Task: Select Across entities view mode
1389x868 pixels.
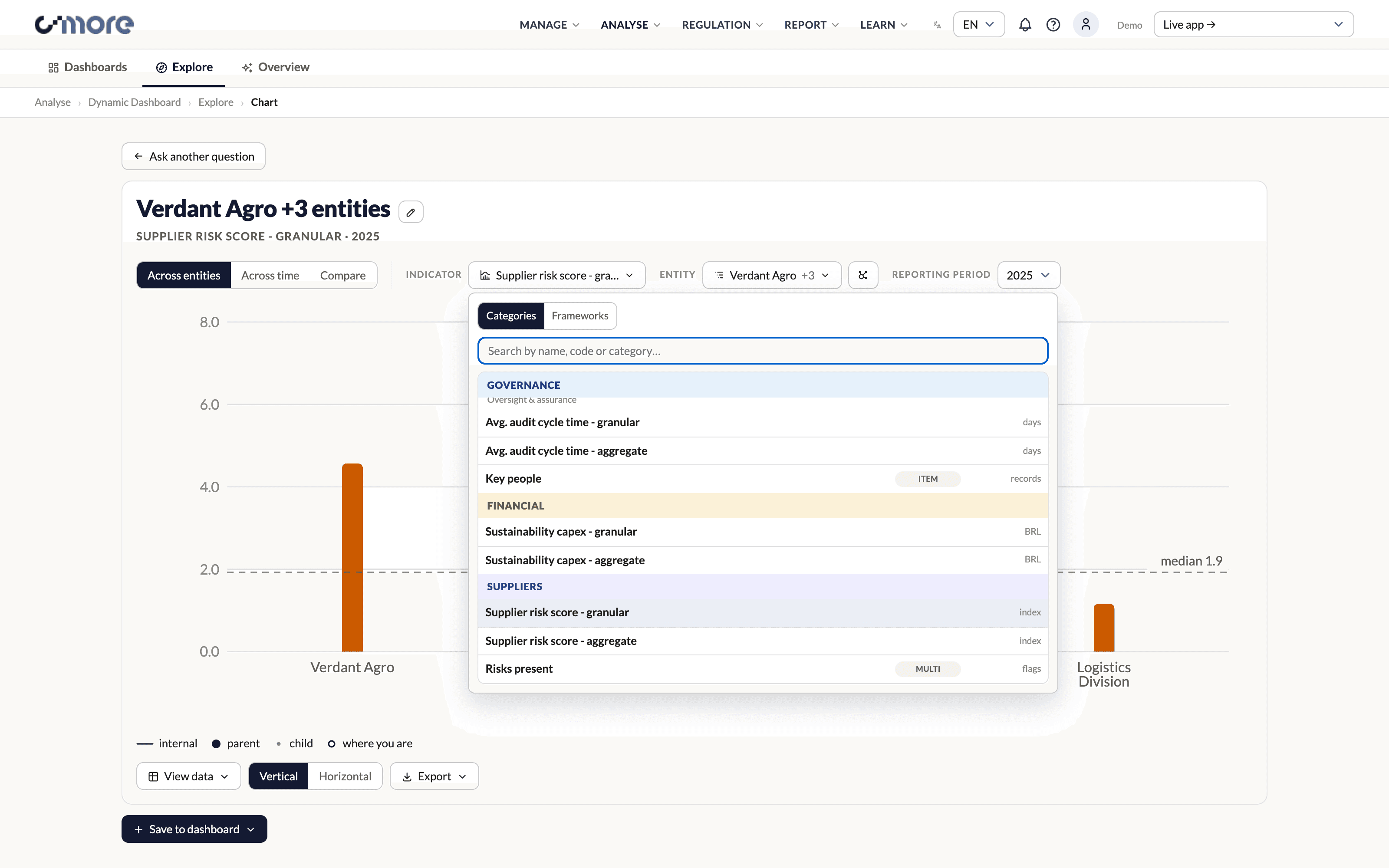Action: pos(184,275)
